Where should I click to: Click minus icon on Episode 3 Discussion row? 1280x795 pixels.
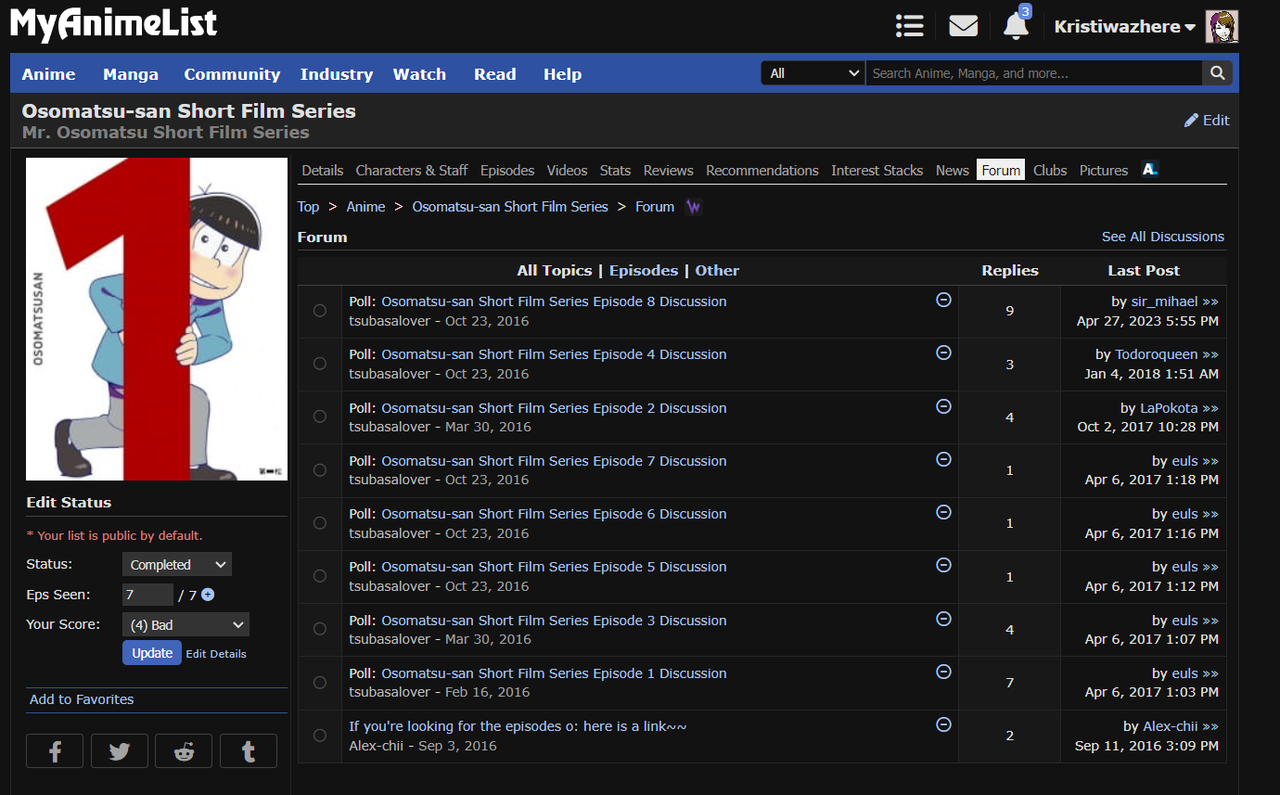pos(943,619)
